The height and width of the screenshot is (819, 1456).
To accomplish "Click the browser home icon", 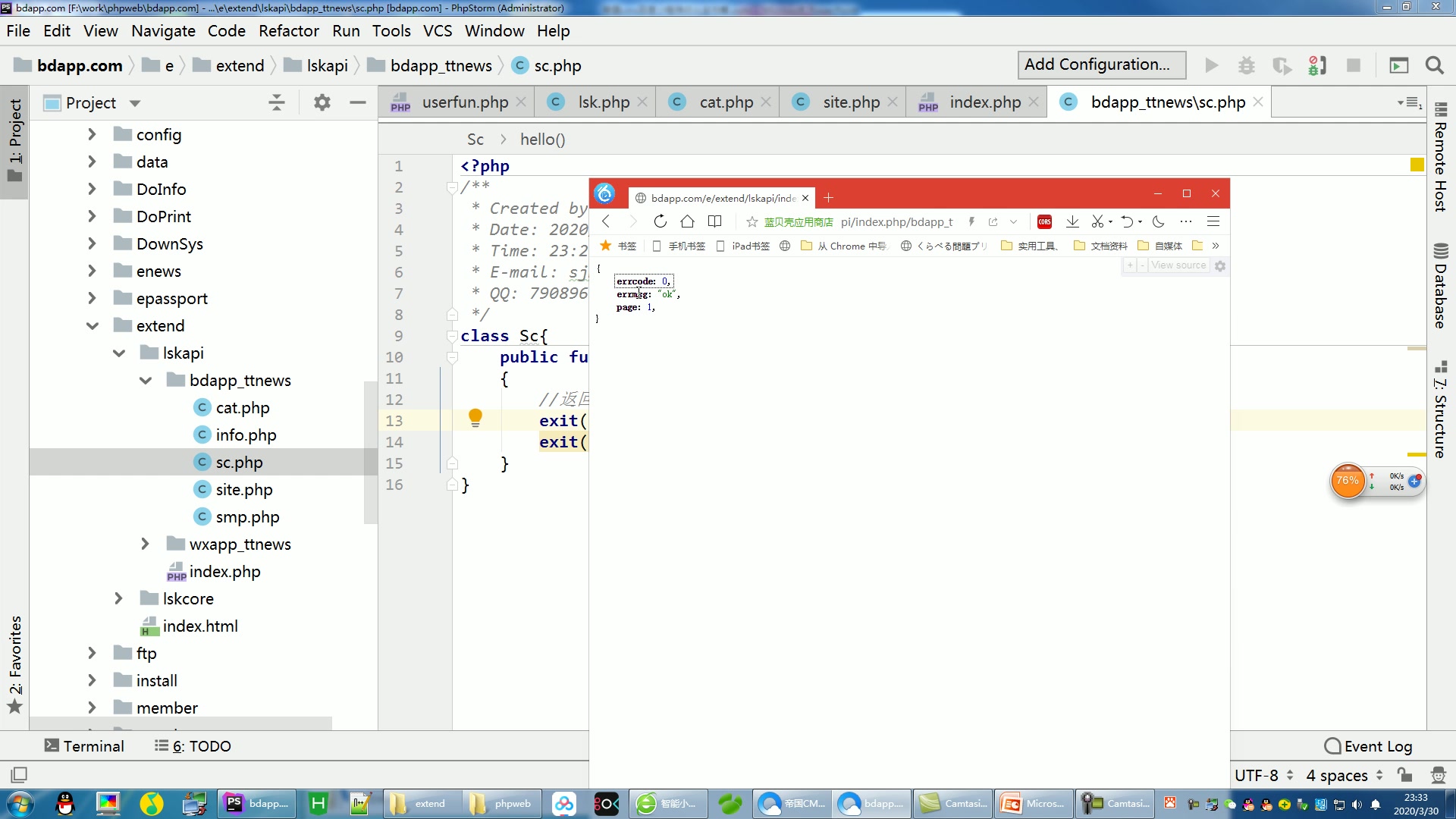I will [687, 221].
